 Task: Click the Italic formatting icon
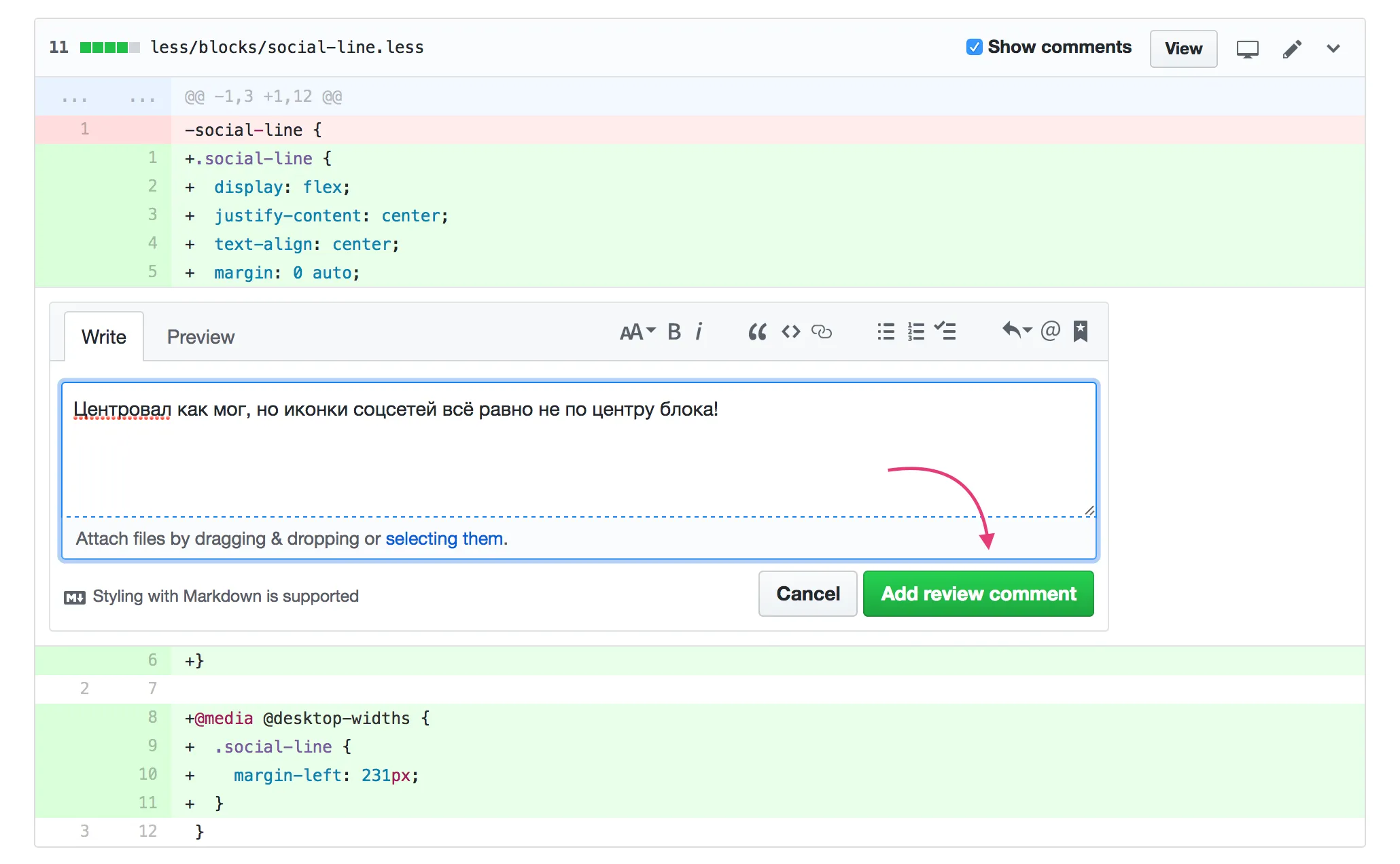pyautogui.click(x=699, y=331)
